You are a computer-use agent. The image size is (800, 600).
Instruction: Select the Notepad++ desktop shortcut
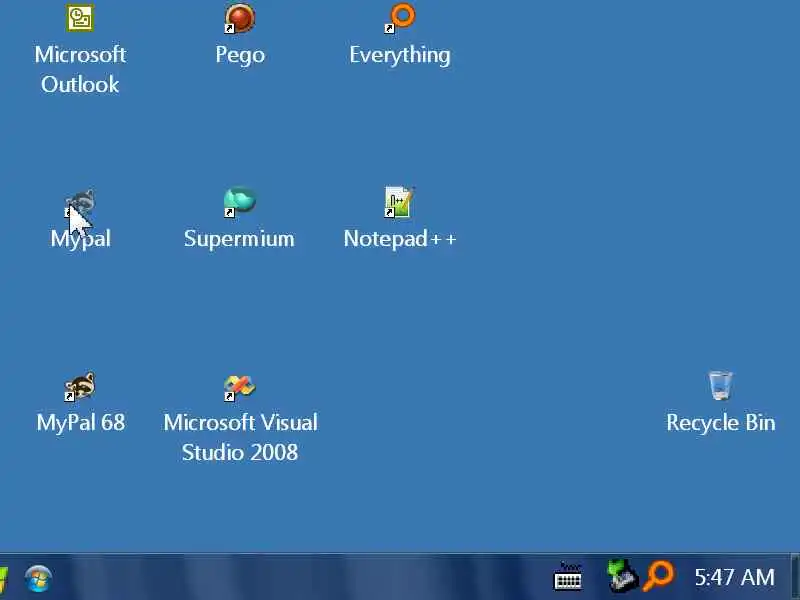399,202
